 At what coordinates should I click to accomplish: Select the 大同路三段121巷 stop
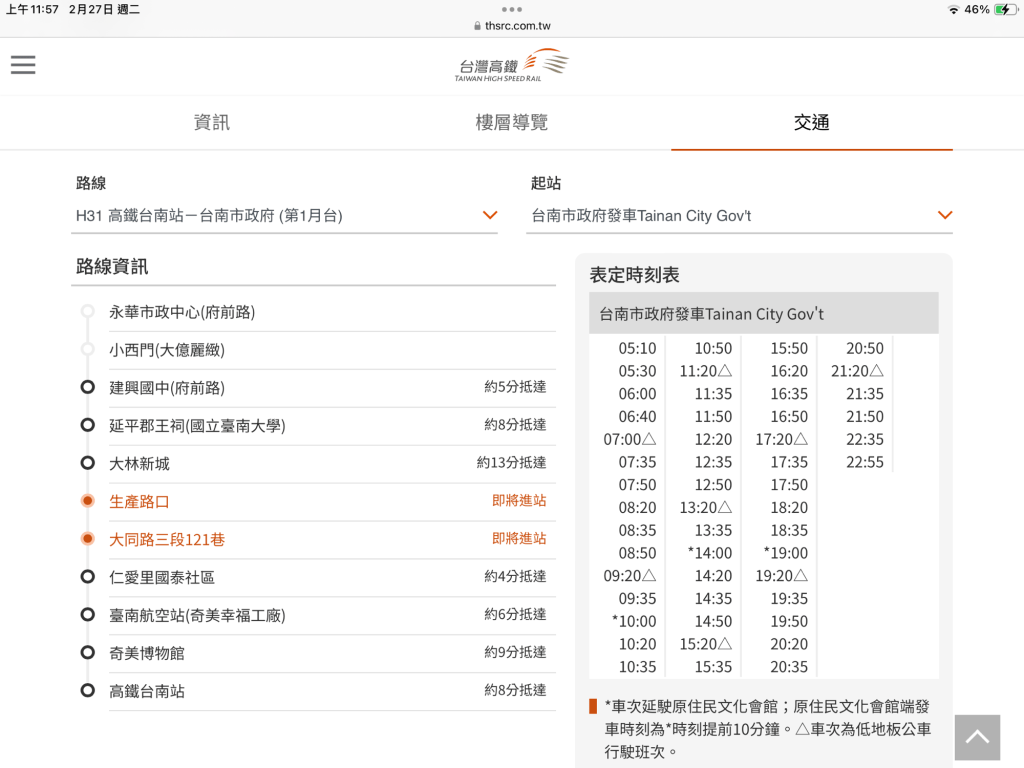(x=167, y=539)
